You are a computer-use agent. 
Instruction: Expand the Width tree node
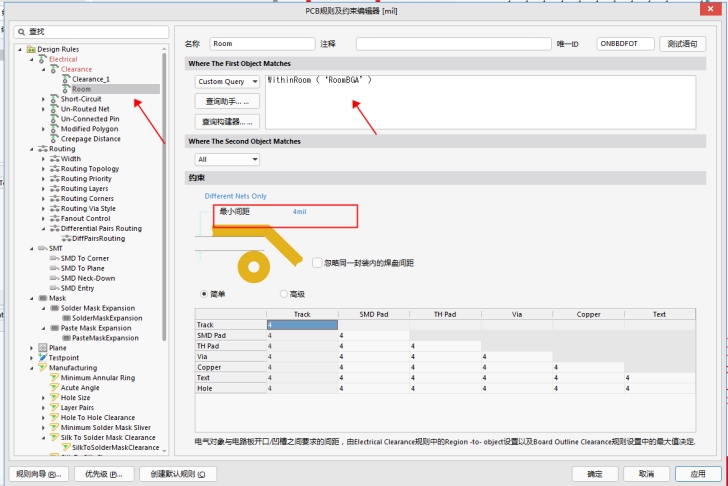(43, 159)
